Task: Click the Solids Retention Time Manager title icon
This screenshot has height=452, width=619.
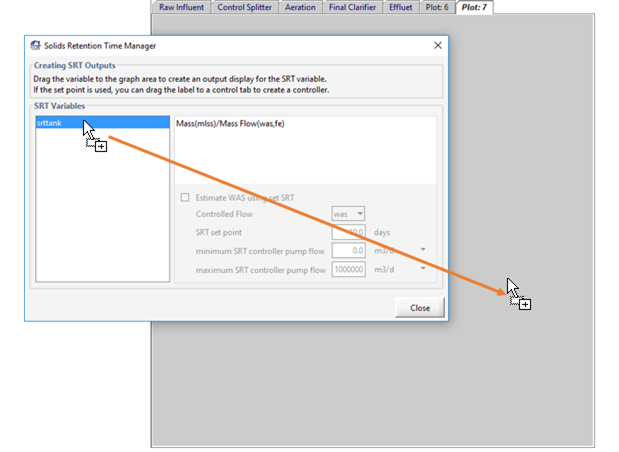Action: click(36, 46)
